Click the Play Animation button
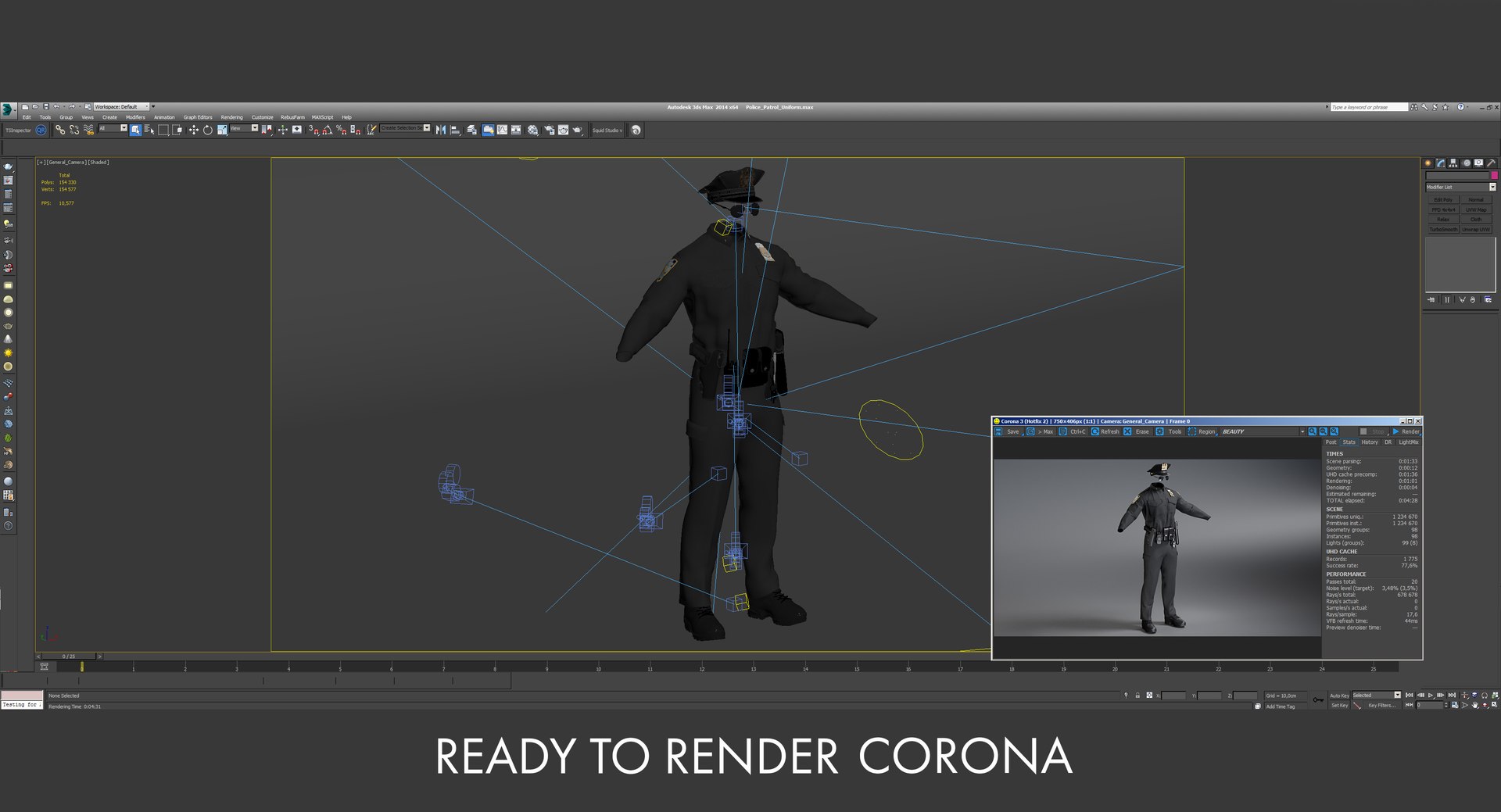The image size is (1501, 812). tap(1431, 695)
